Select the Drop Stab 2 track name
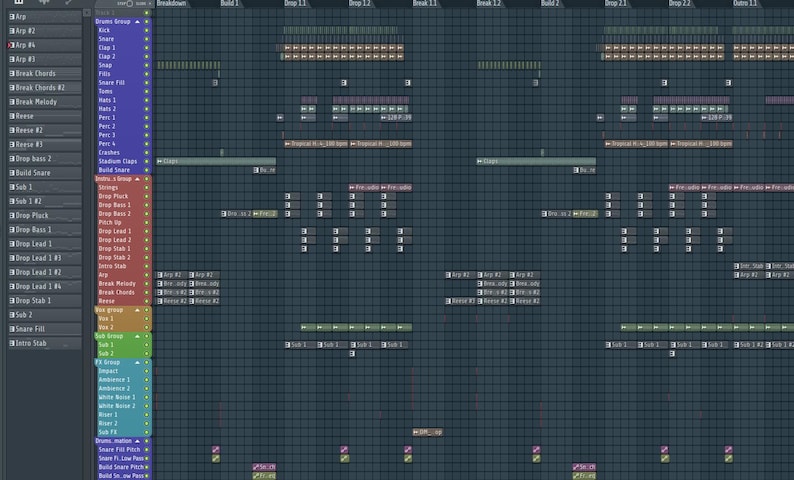This screenshot has height=480, width=794. click(x=114, y=257)
